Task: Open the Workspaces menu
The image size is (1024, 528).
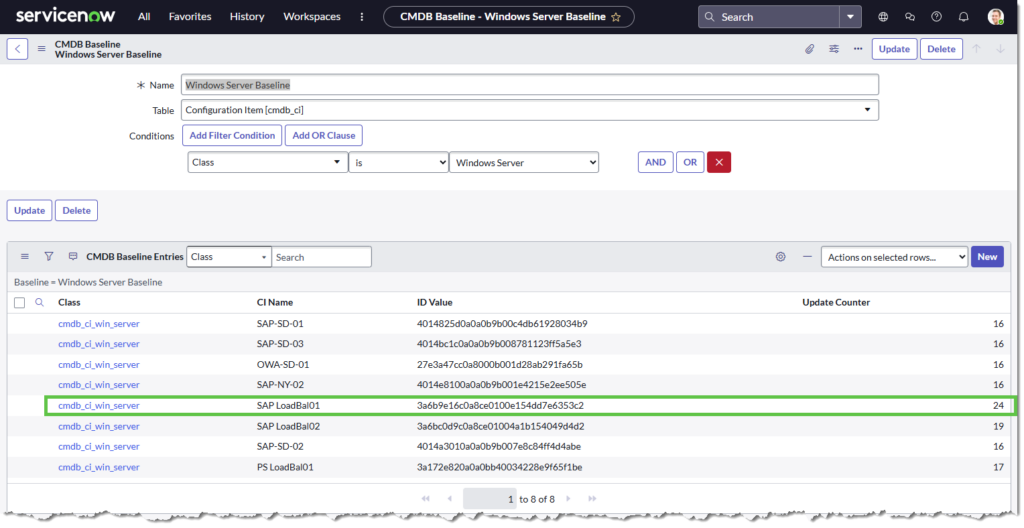Action: 312,17
